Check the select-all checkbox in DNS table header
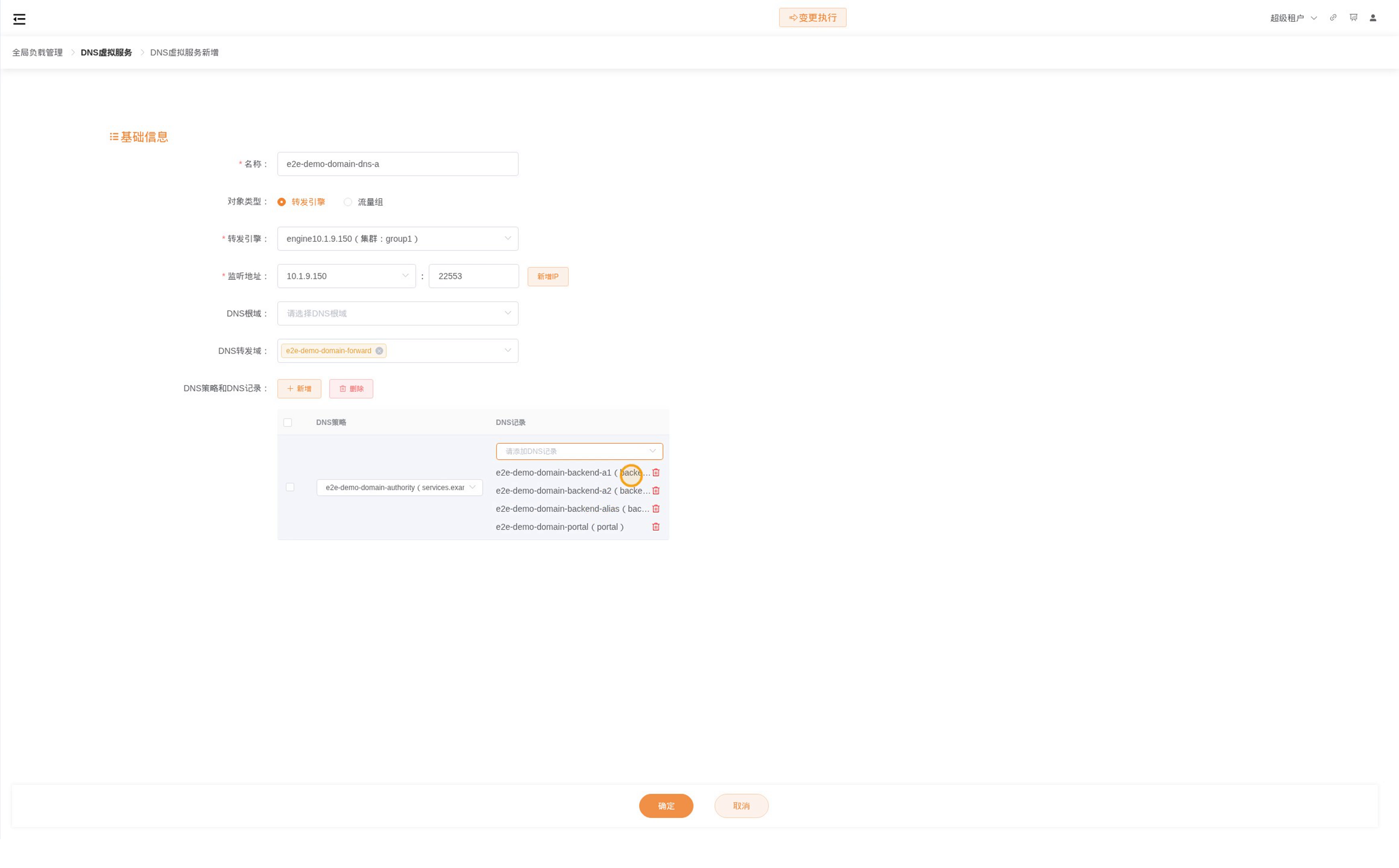 [x=288, y=422]
